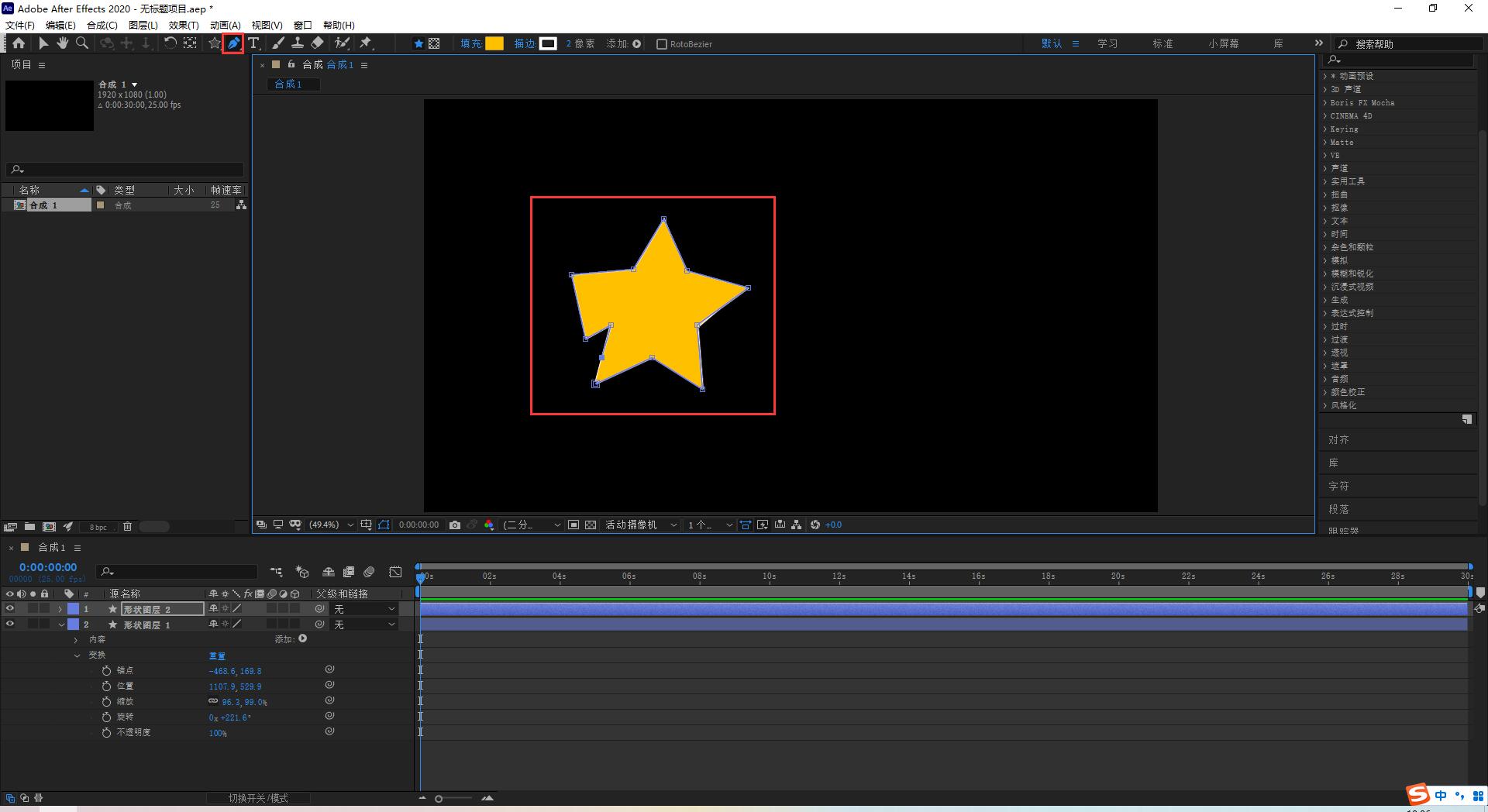Select the Puppet Pin tool
Screen dimensions: 1488x812
pos(366,43)
